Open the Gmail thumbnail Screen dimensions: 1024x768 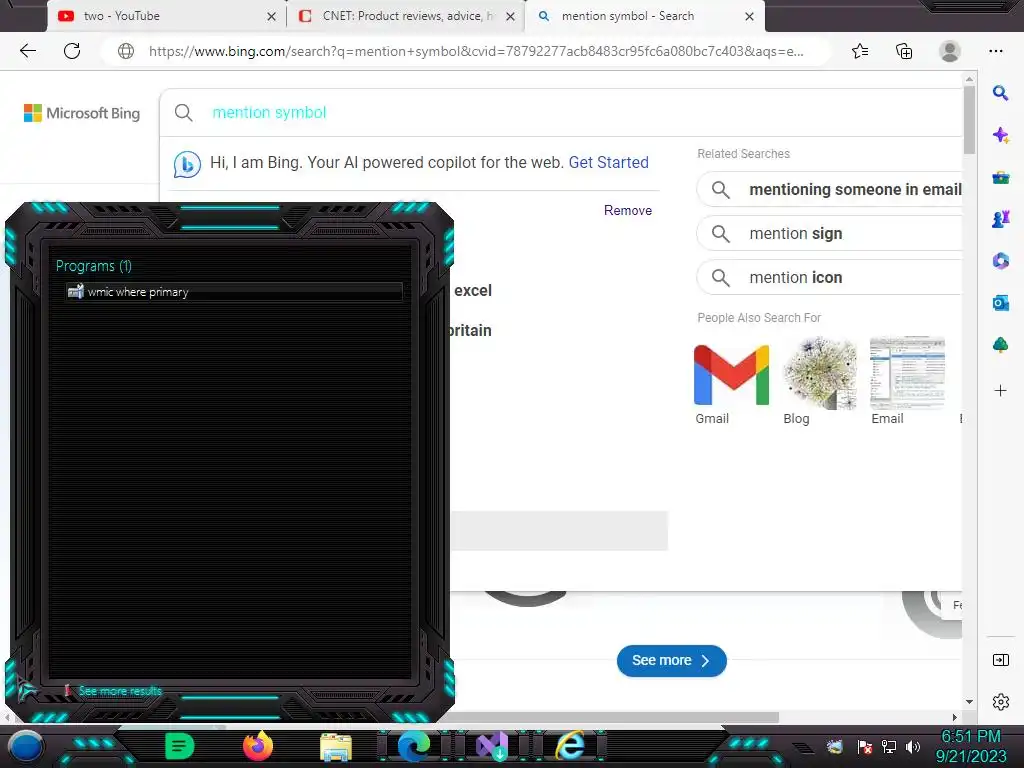click(731, 374)
